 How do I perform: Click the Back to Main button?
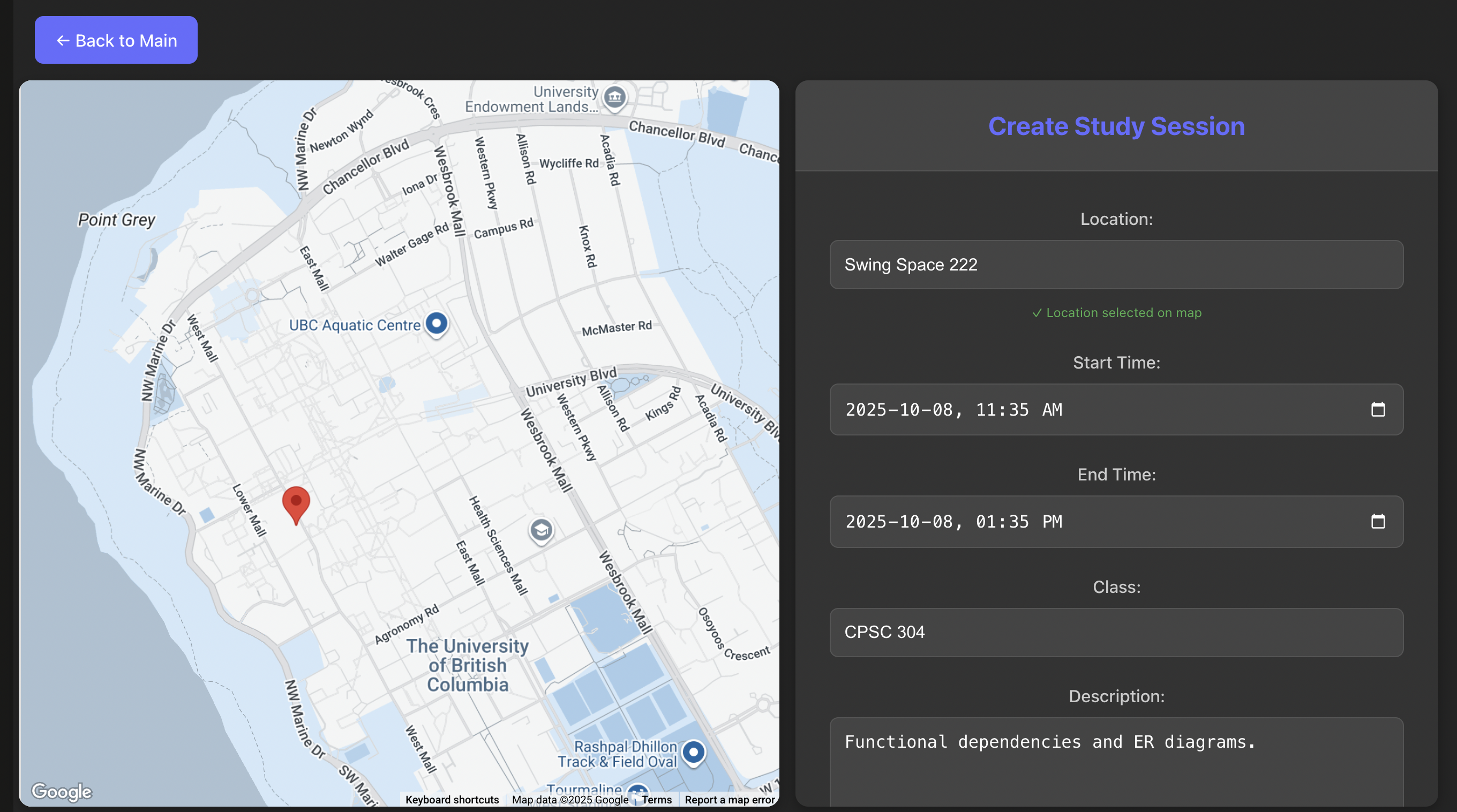116,40
